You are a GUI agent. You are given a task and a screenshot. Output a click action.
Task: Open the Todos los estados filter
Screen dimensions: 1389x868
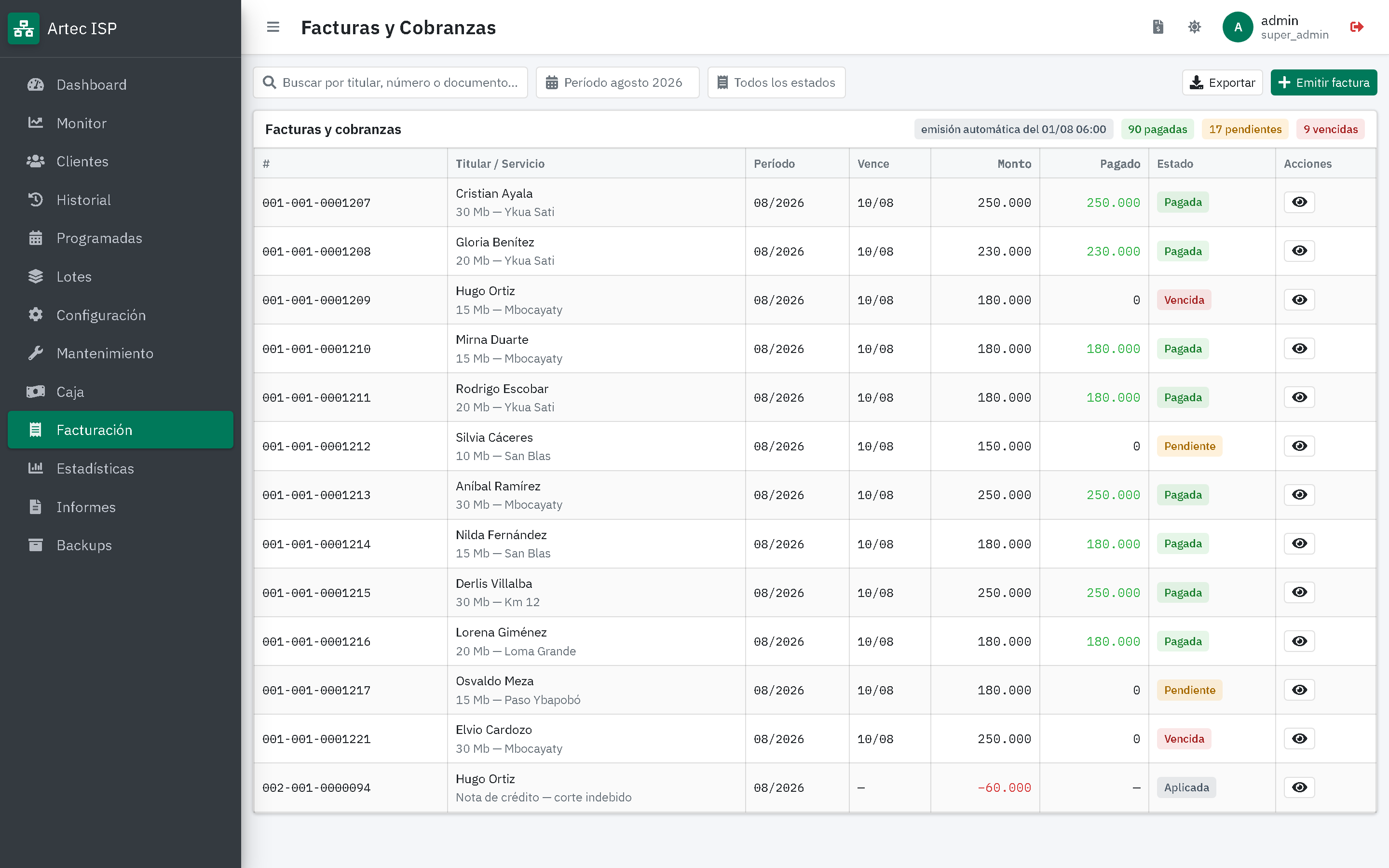pos(776,82)
